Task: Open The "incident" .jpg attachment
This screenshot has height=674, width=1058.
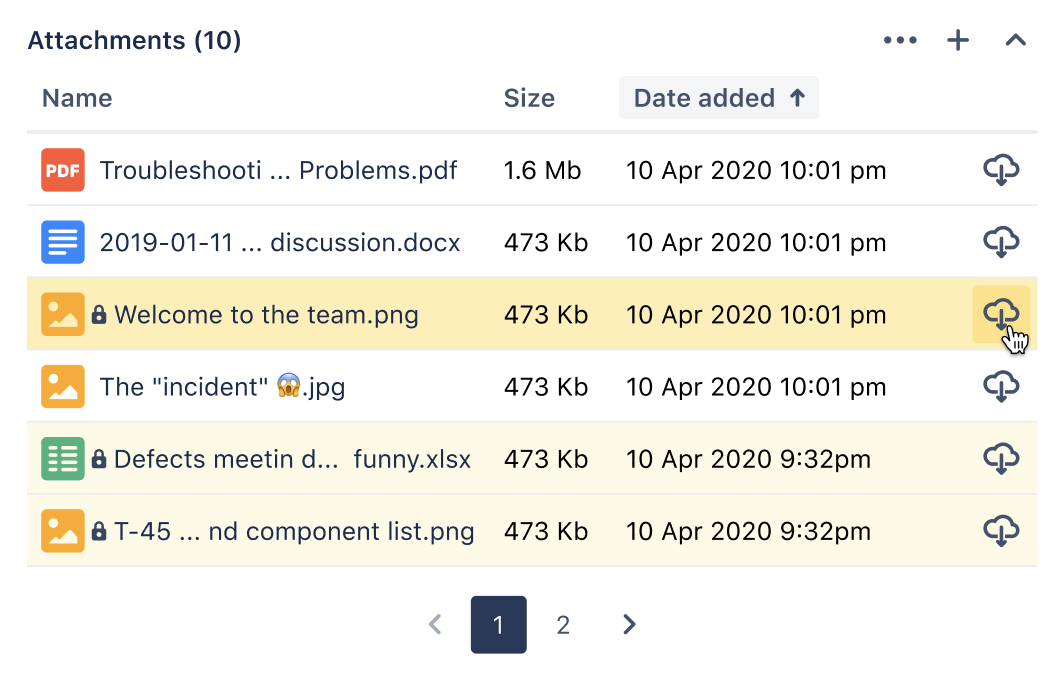Action: click(223, 387)
